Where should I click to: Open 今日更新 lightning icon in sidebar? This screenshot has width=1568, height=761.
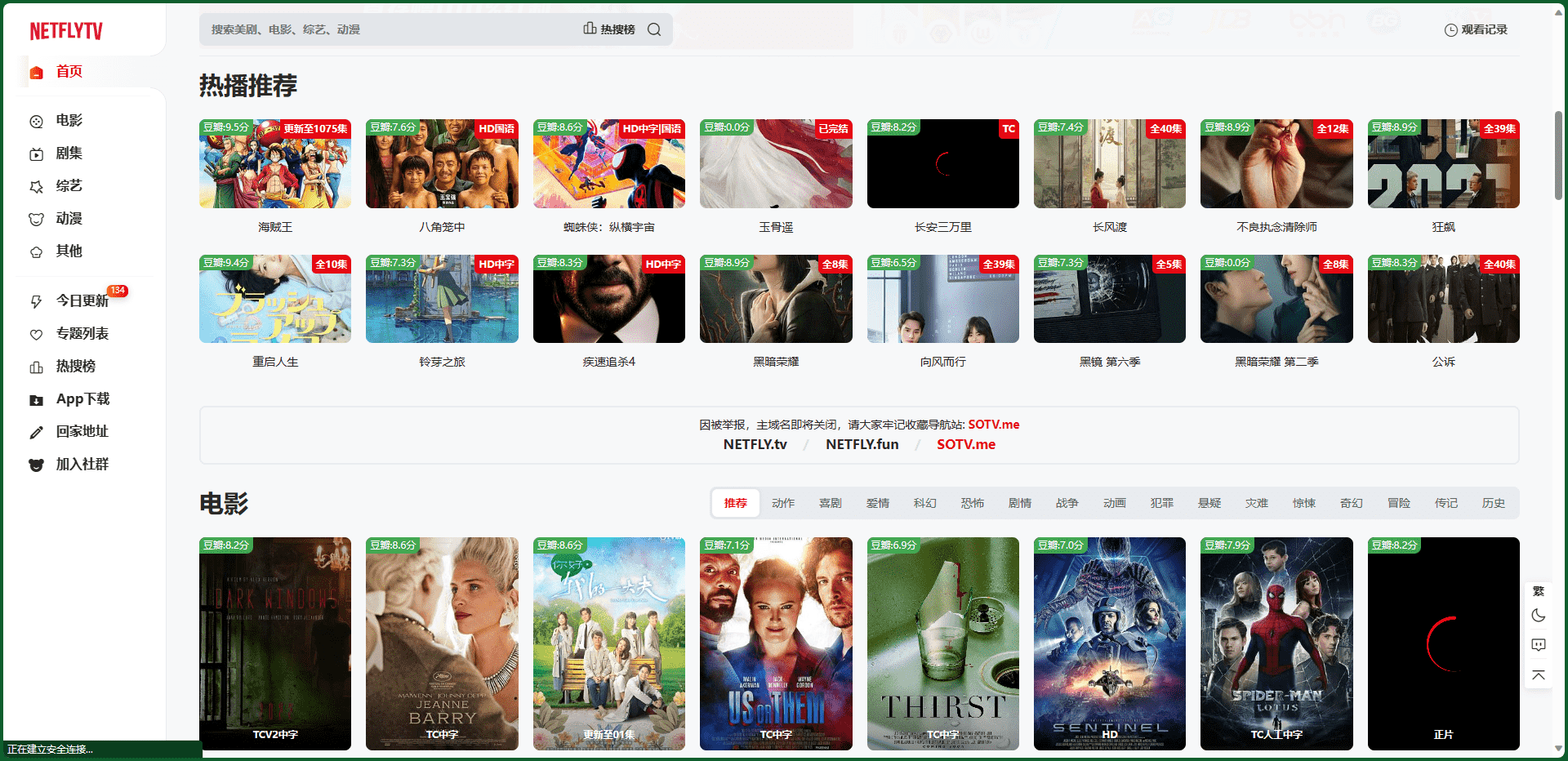pyautogui.click(x=36, y=301)
